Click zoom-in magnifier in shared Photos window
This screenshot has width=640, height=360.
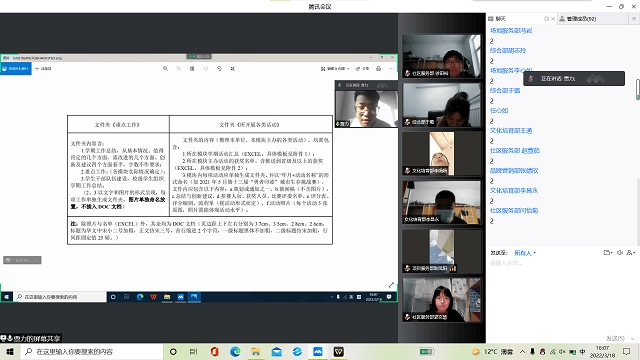click(x=165, y=69)
